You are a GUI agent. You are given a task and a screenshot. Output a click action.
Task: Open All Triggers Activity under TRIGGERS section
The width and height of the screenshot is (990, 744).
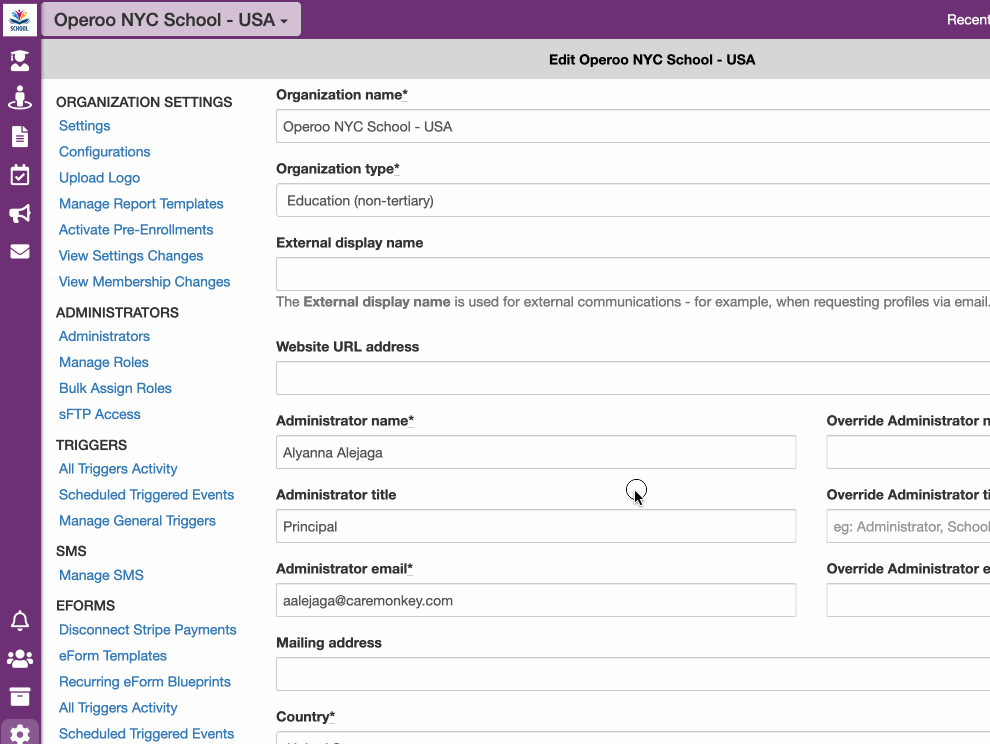(118, 469)
